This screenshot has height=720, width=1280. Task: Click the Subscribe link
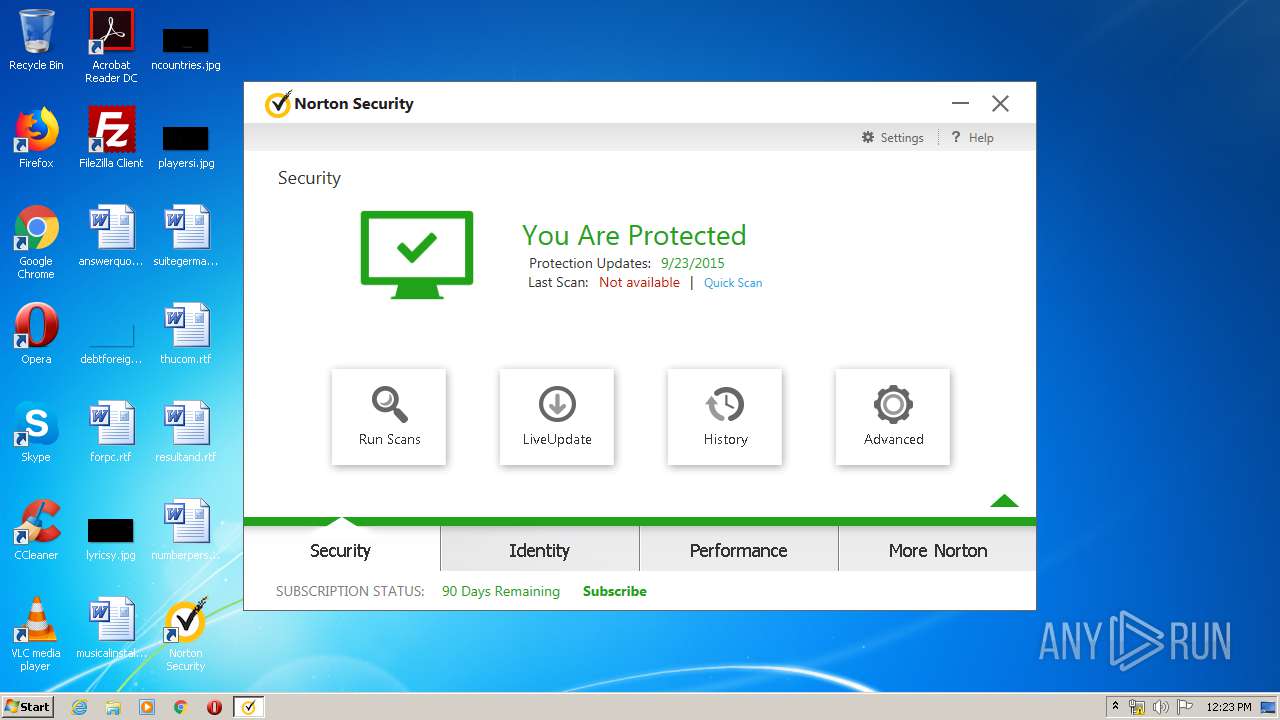(x=615, y=591)
